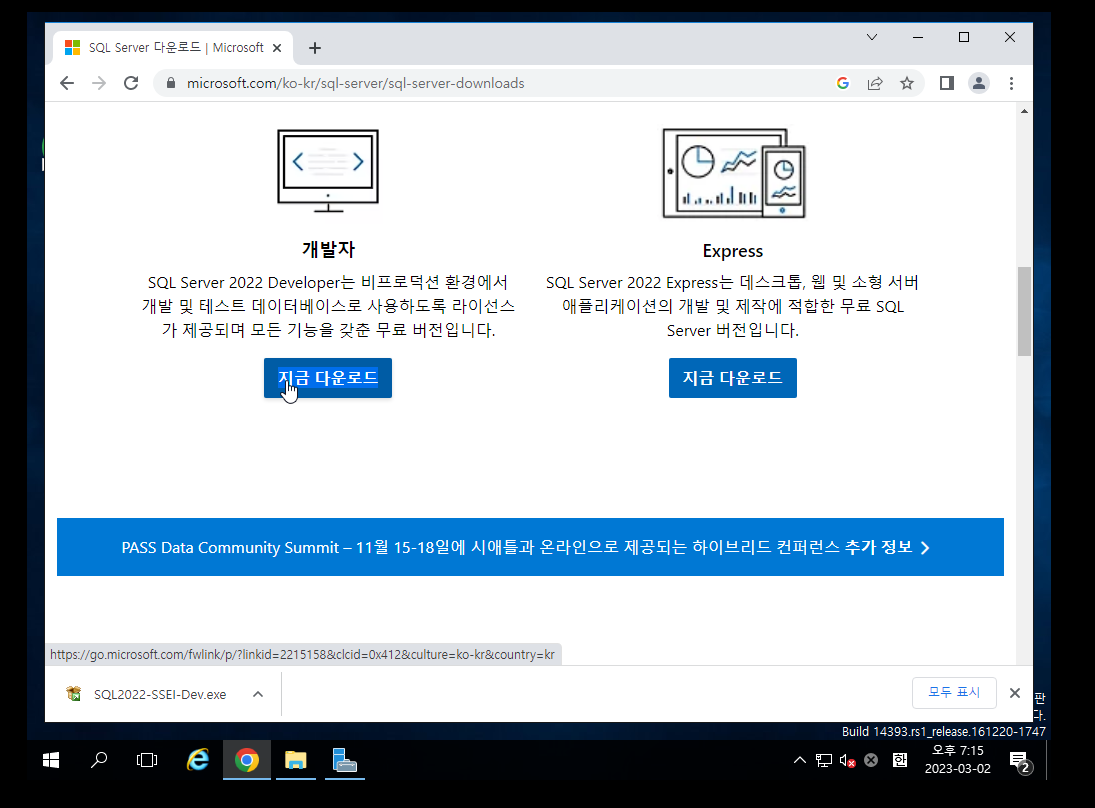Open the browser side panel

tap(947, 83)
